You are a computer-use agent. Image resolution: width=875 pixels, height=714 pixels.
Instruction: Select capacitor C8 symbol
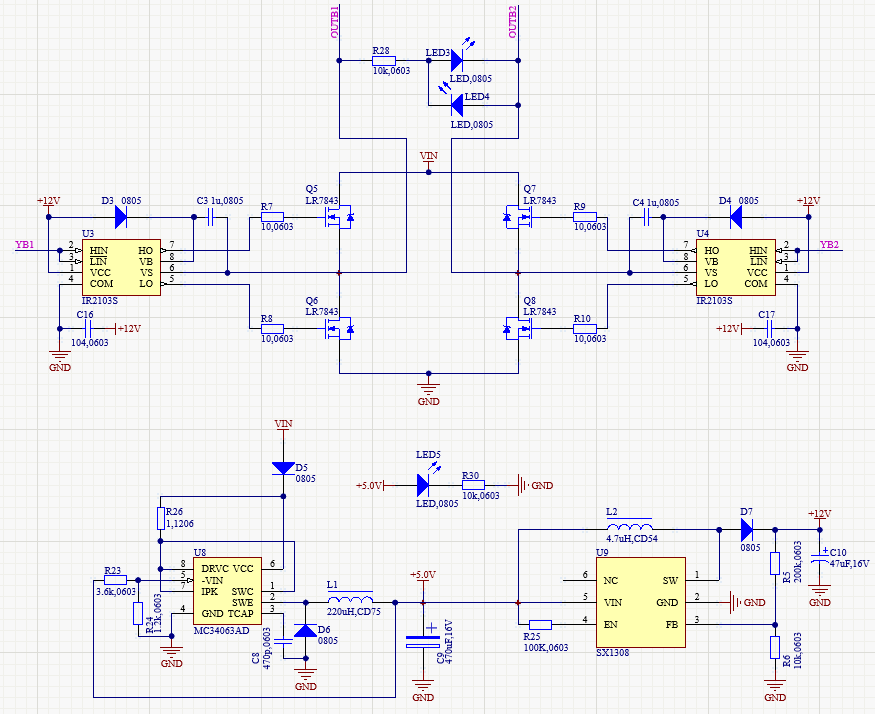tap(283, 641)
